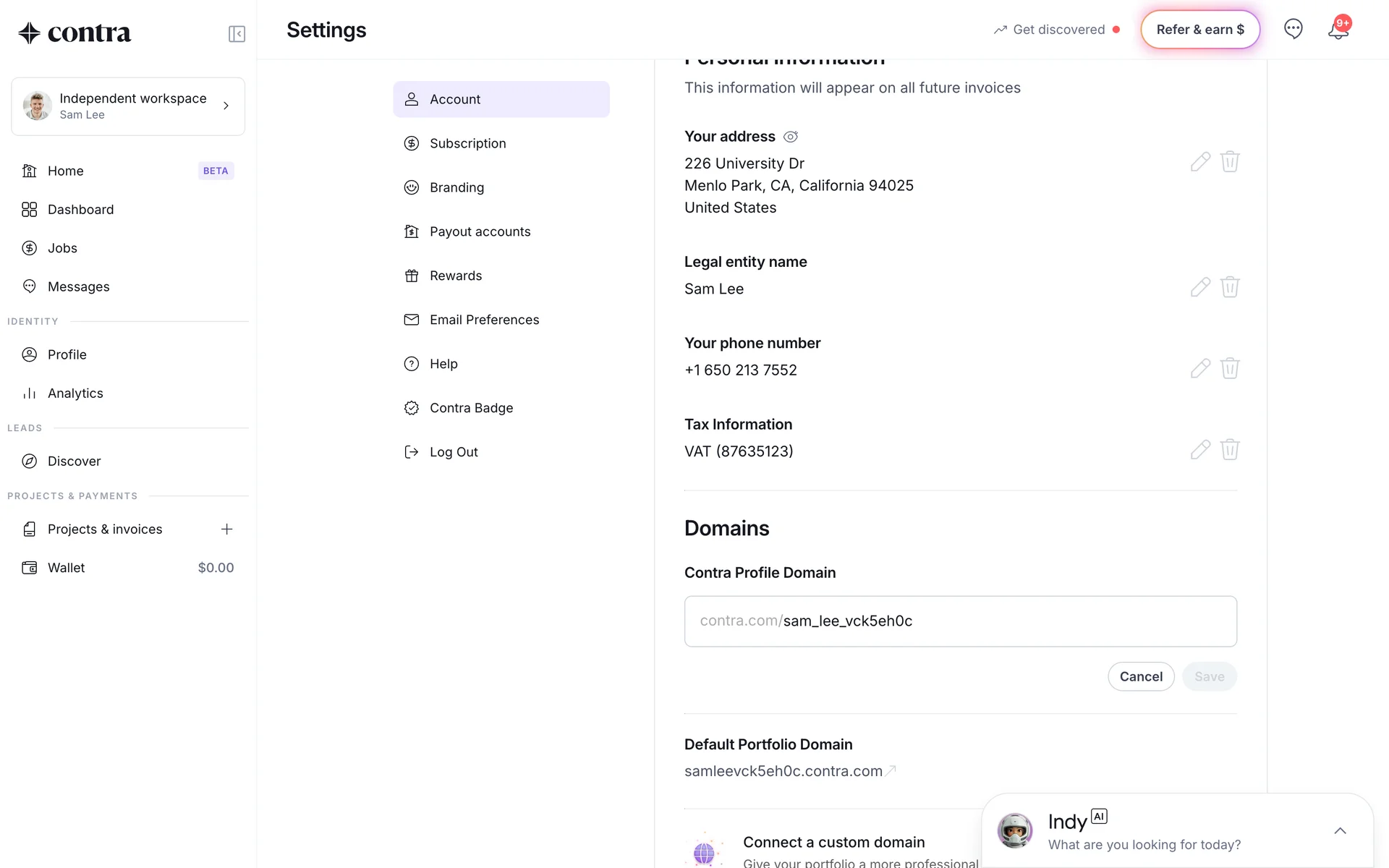Screen dimensions: 1389x868
Task: Open Analytics in the sidebar
Action: tap(75, 393)
